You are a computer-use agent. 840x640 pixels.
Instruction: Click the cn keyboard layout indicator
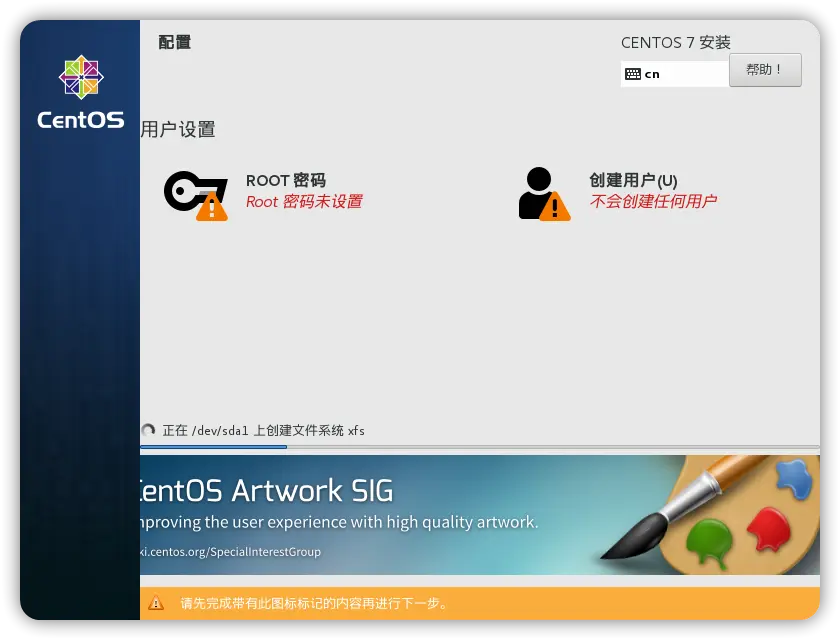tap(674, 74)
